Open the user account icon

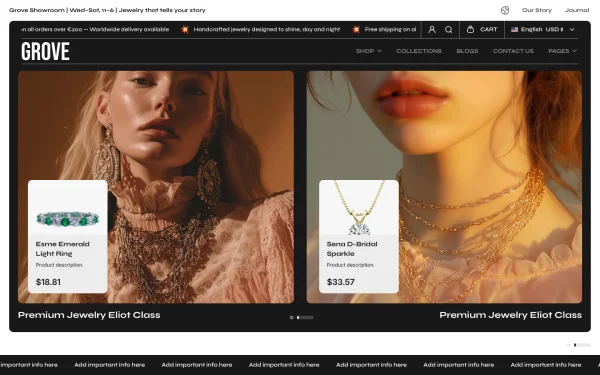[432, 29]
